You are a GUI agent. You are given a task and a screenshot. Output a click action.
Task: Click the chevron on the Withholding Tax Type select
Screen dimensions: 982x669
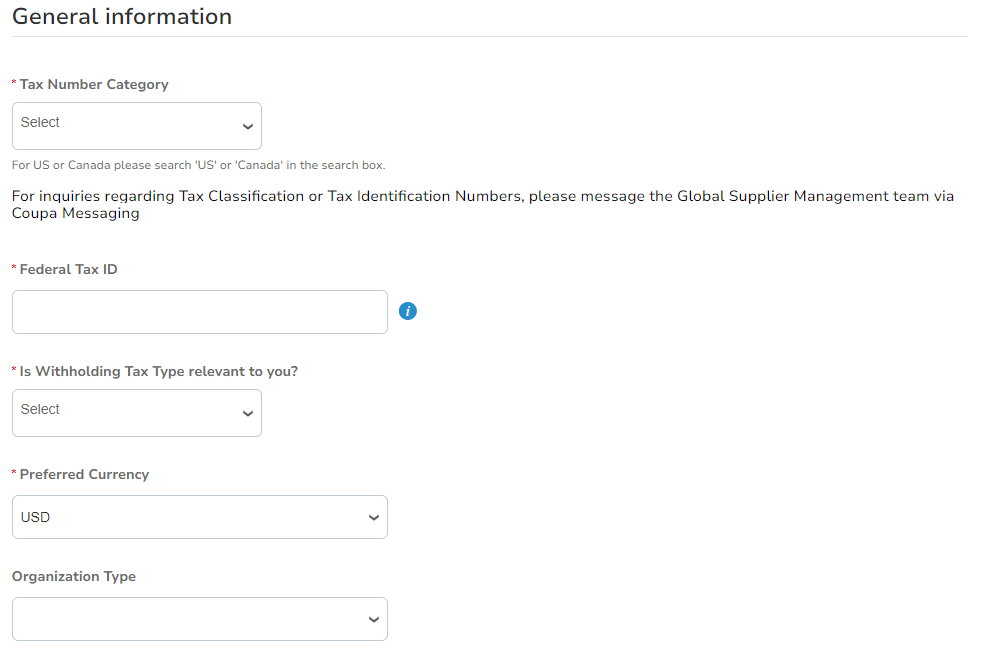[x=247, y=413]
